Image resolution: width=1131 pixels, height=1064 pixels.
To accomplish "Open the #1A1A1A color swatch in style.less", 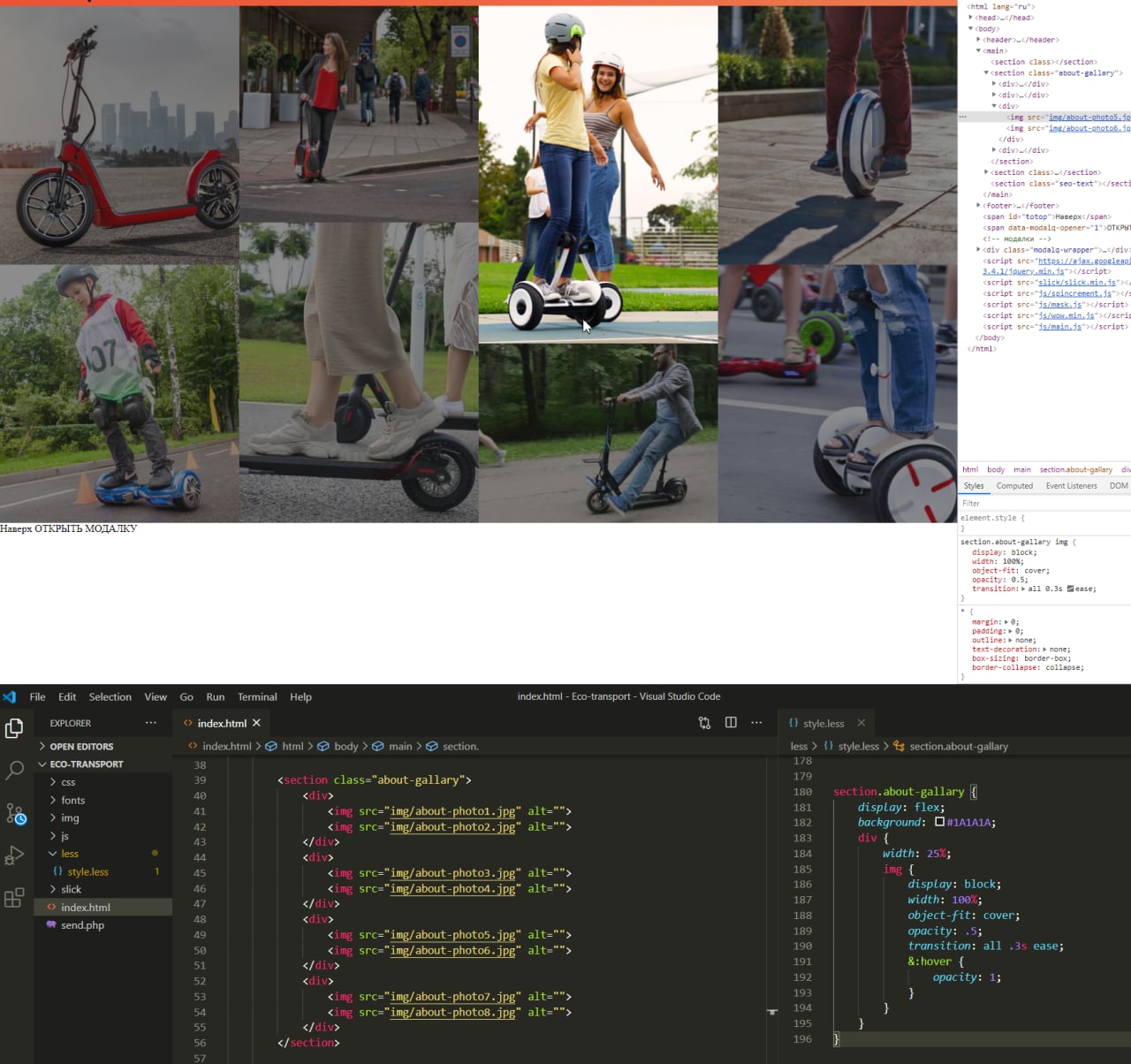I will [x=939, y=822].
